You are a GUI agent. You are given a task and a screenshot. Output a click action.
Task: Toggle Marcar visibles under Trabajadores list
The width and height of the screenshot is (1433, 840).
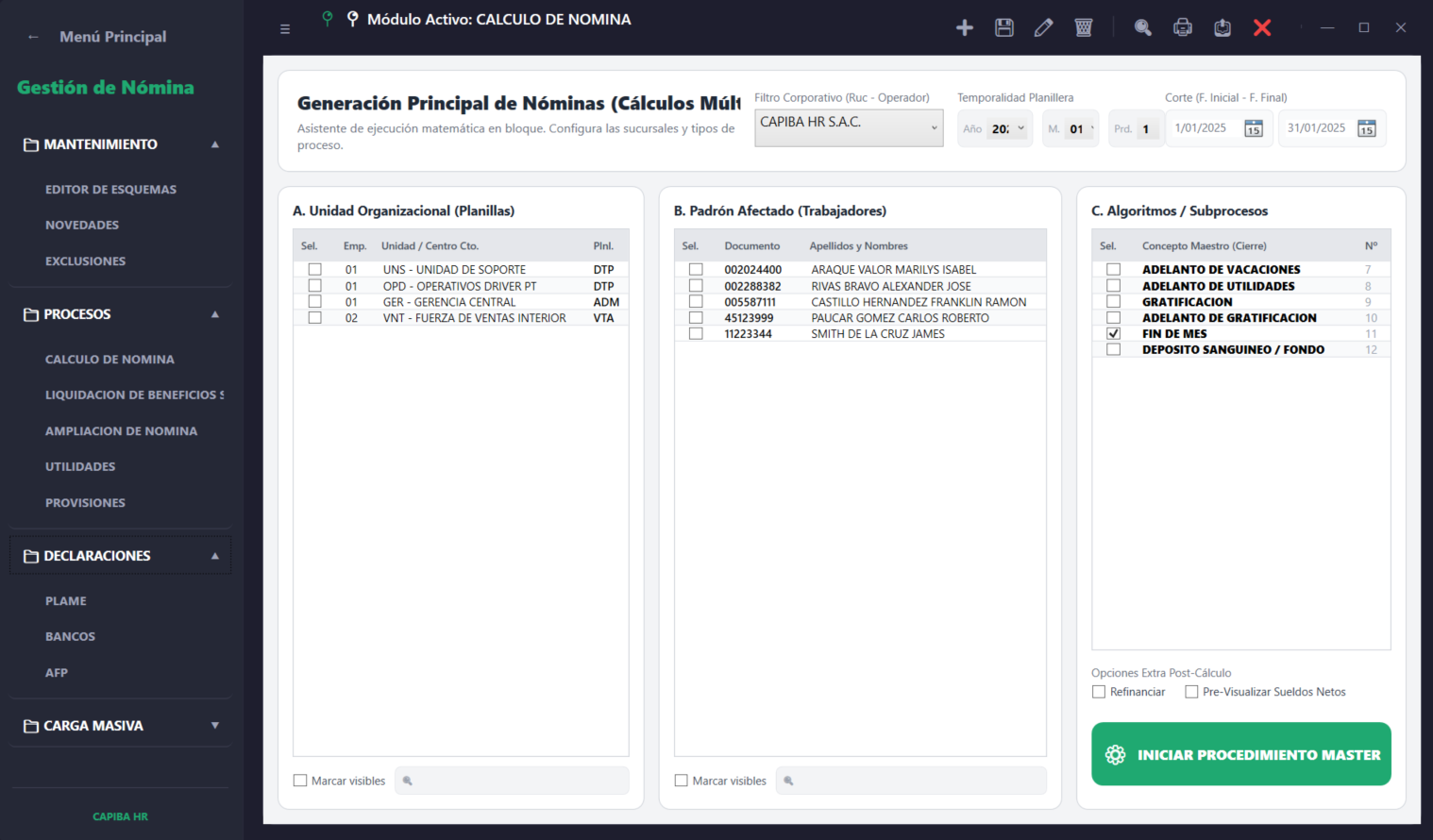pyautogui.click(x=682, y=781)
